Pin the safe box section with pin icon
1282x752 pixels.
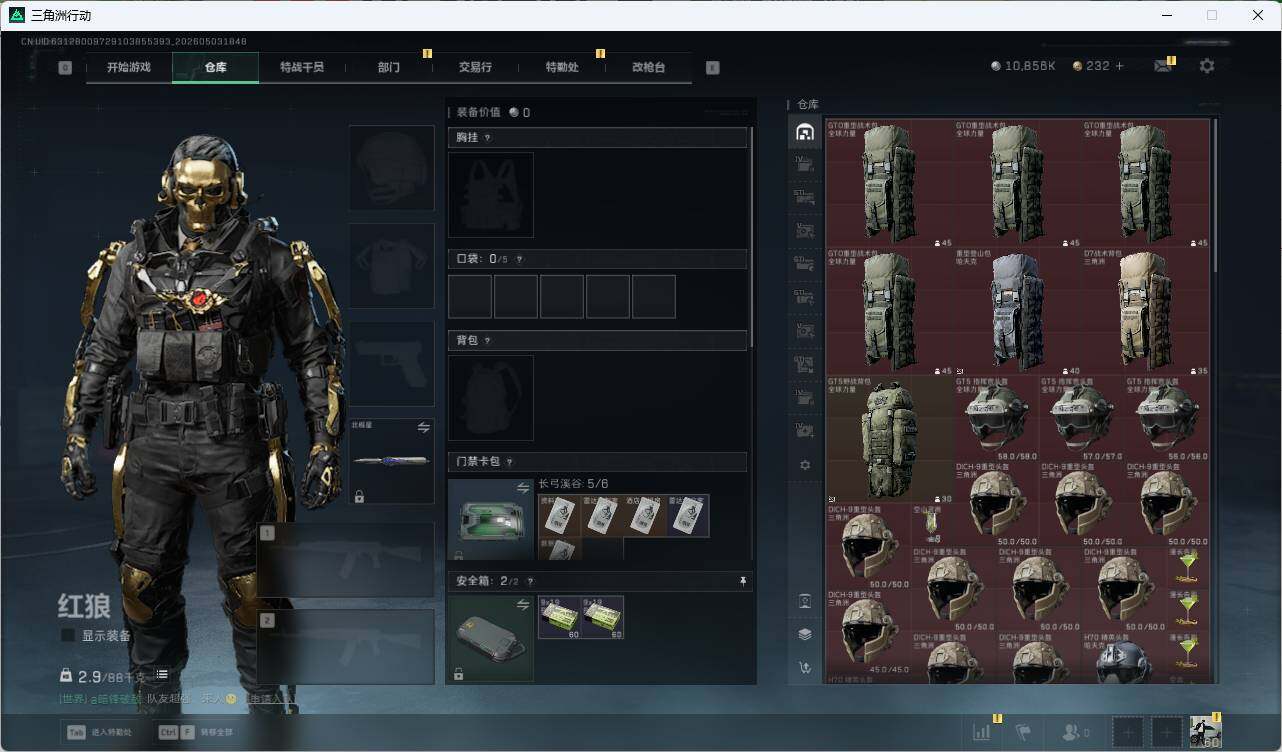point(743,581)
